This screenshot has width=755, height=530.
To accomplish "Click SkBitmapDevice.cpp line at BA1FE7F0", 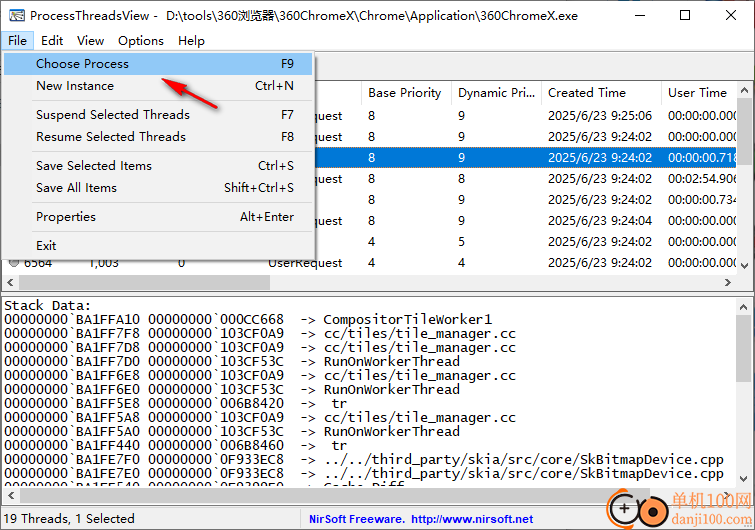I will click(x=364, y=459).
